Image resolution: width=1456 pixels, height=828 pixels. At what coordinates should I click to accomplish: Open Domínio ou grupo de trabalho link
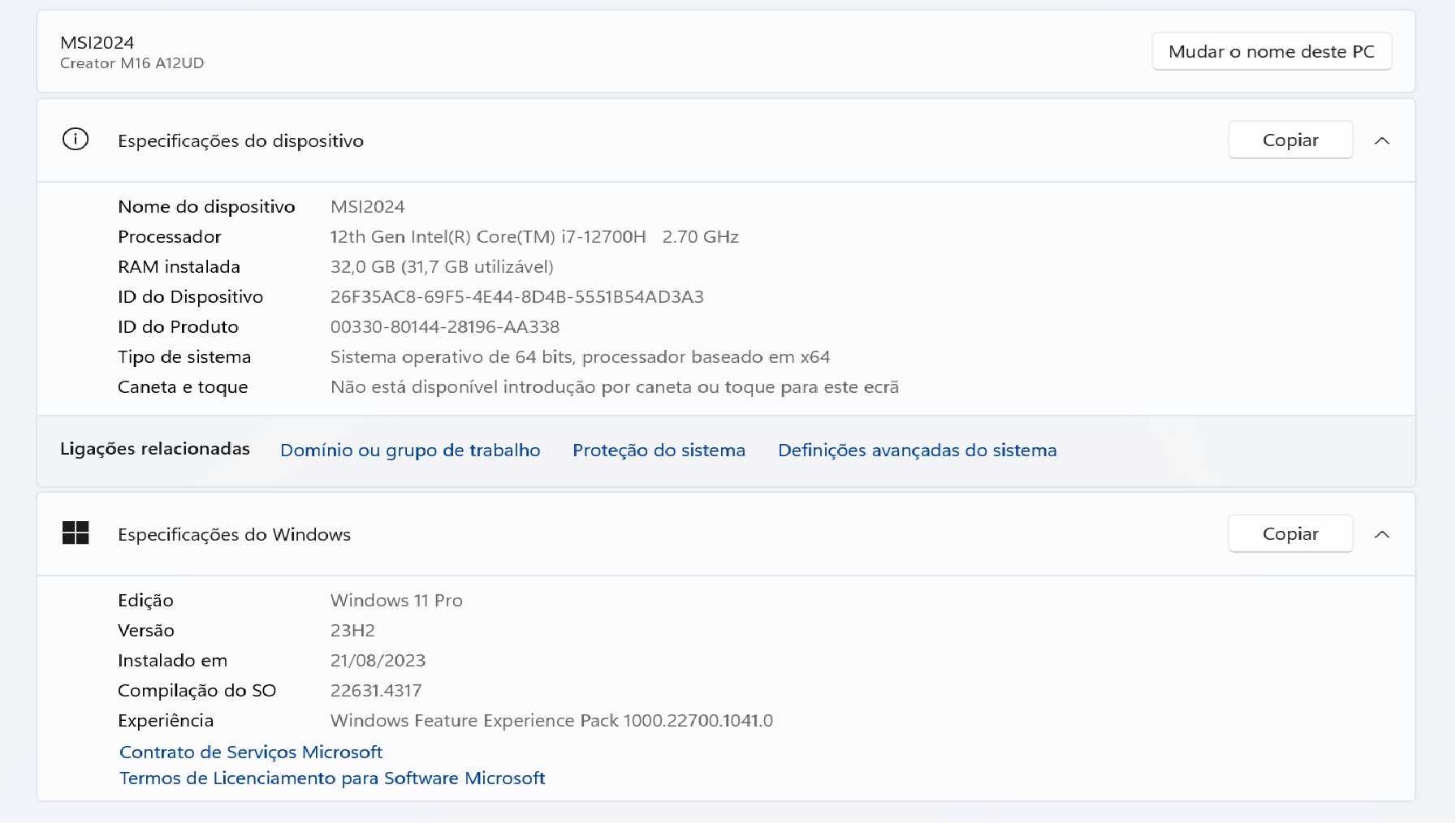(410, 451)
